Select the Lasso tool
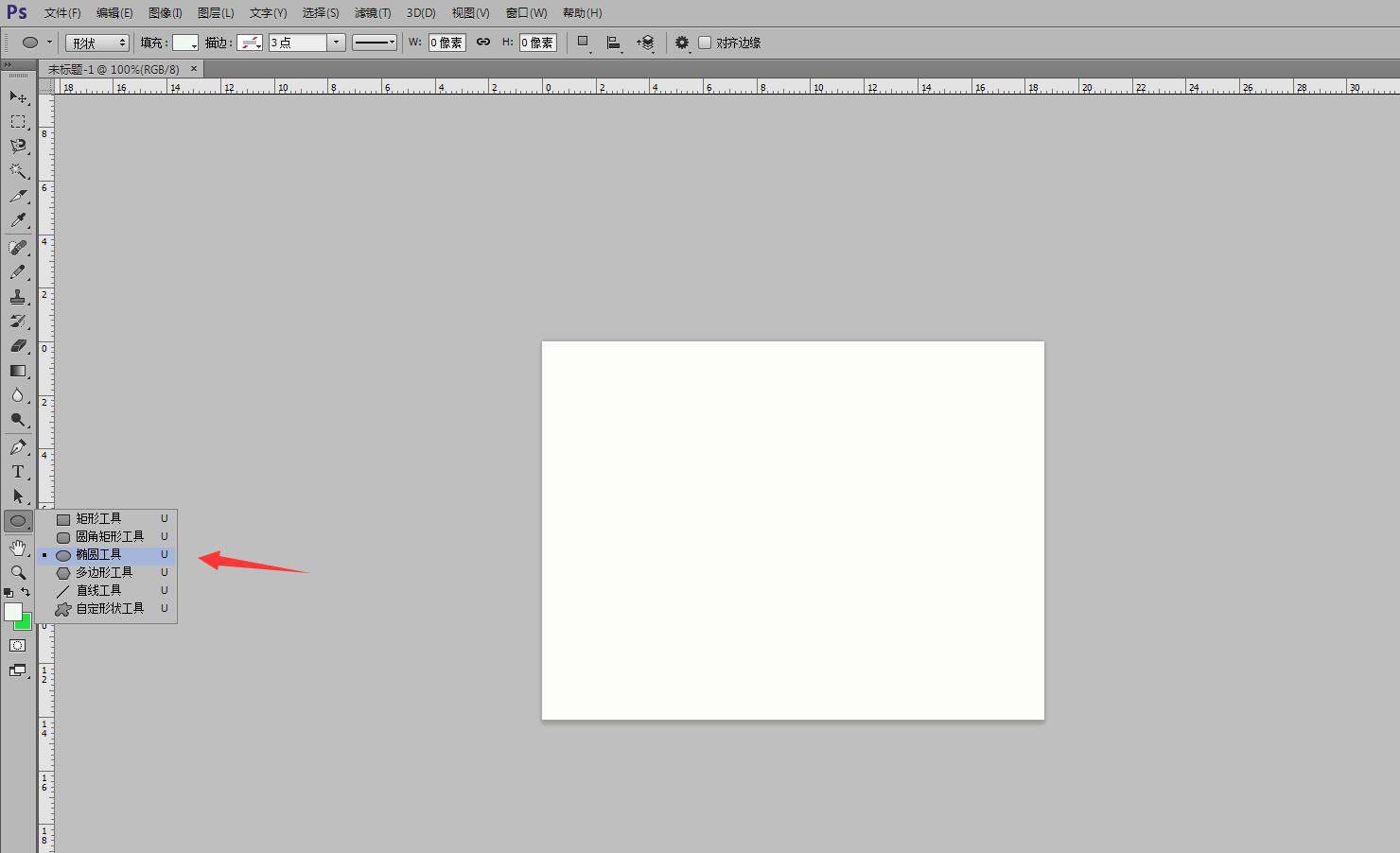The image size is (1400, 853). coord(18,147)
